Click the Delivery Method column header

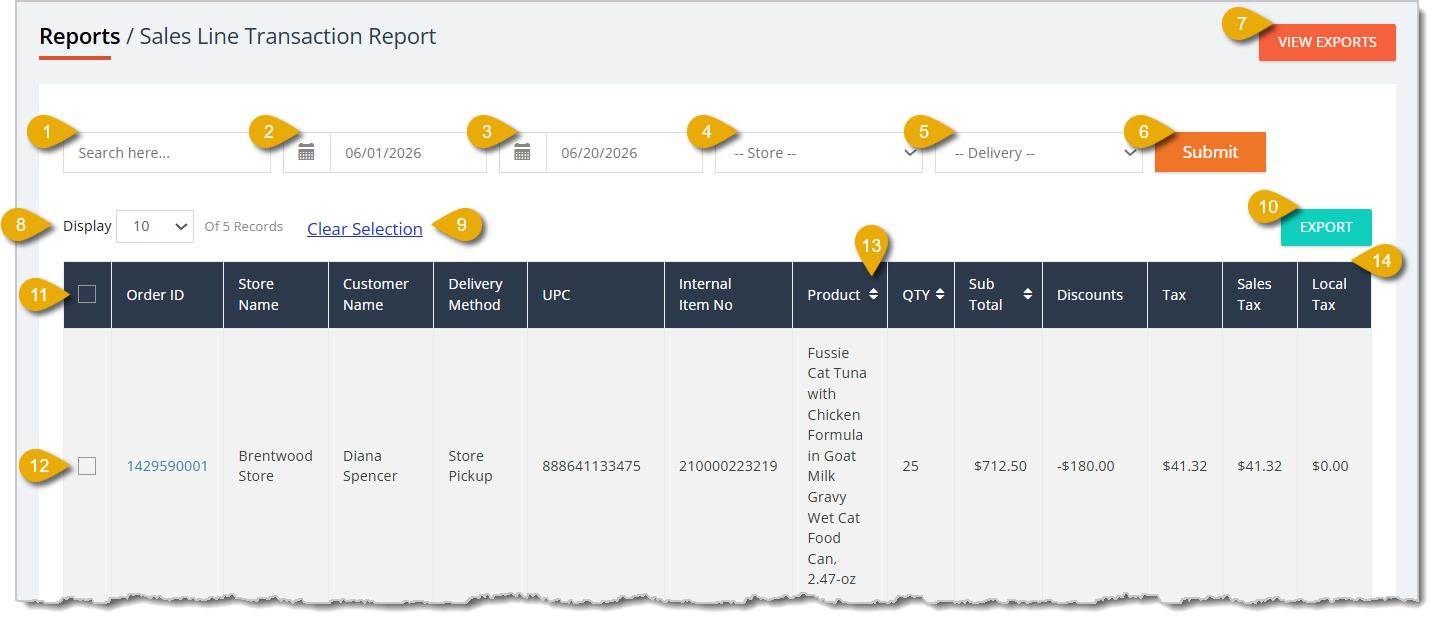click(x=480, y=295)
